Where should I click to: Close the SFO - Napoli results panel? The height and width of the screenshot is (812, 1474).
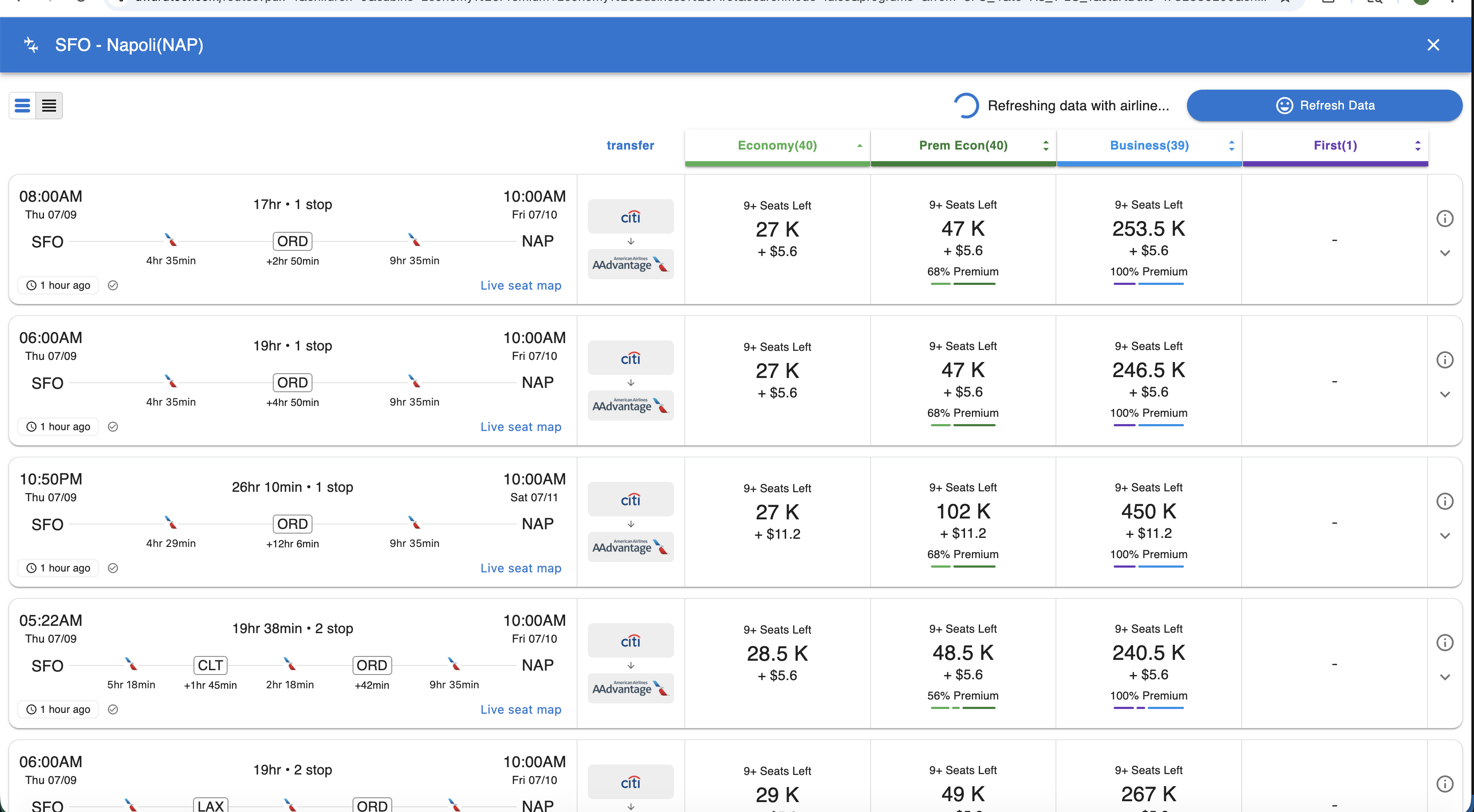click(1433, 45)
